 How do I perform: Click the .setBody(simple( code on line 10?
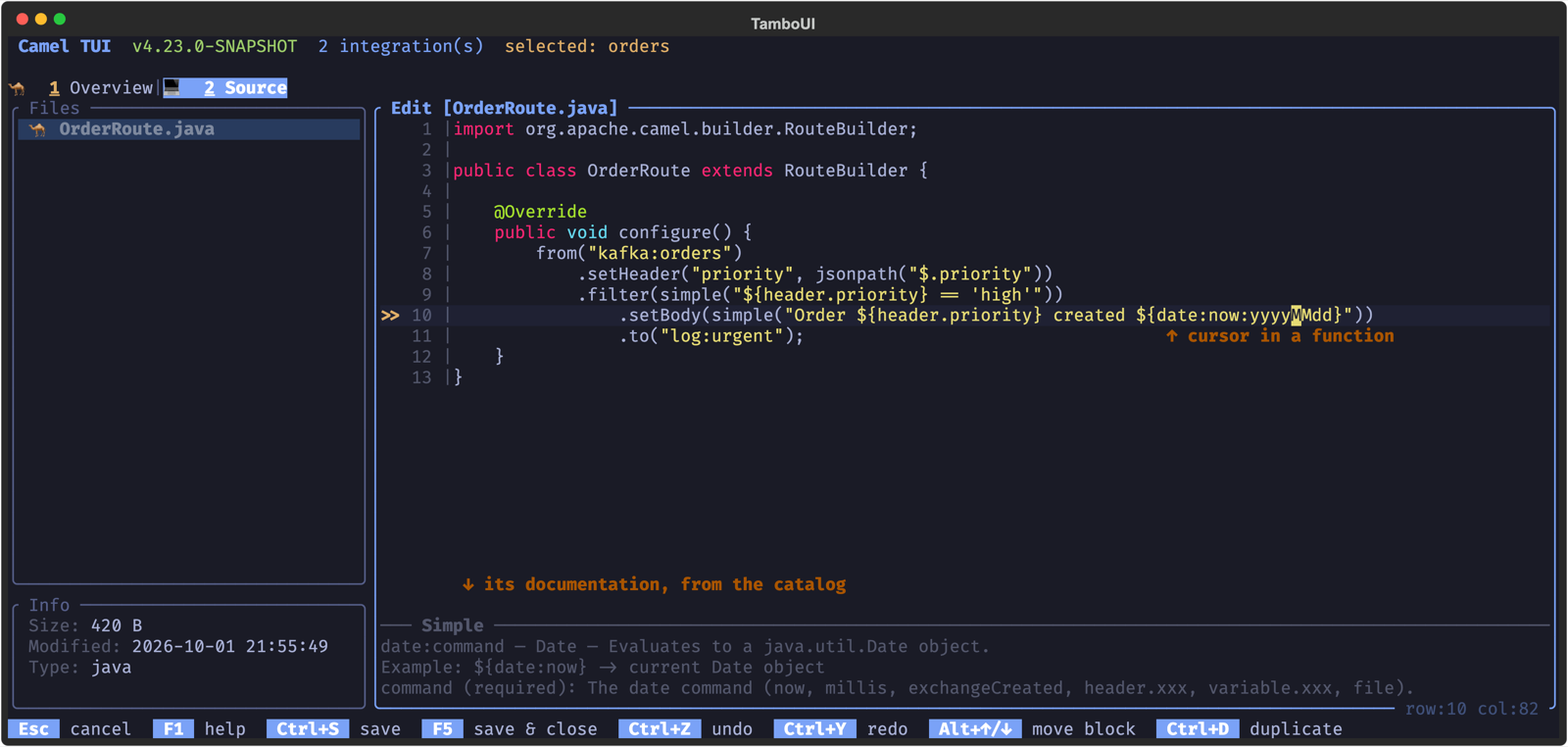tap(996, 316)
